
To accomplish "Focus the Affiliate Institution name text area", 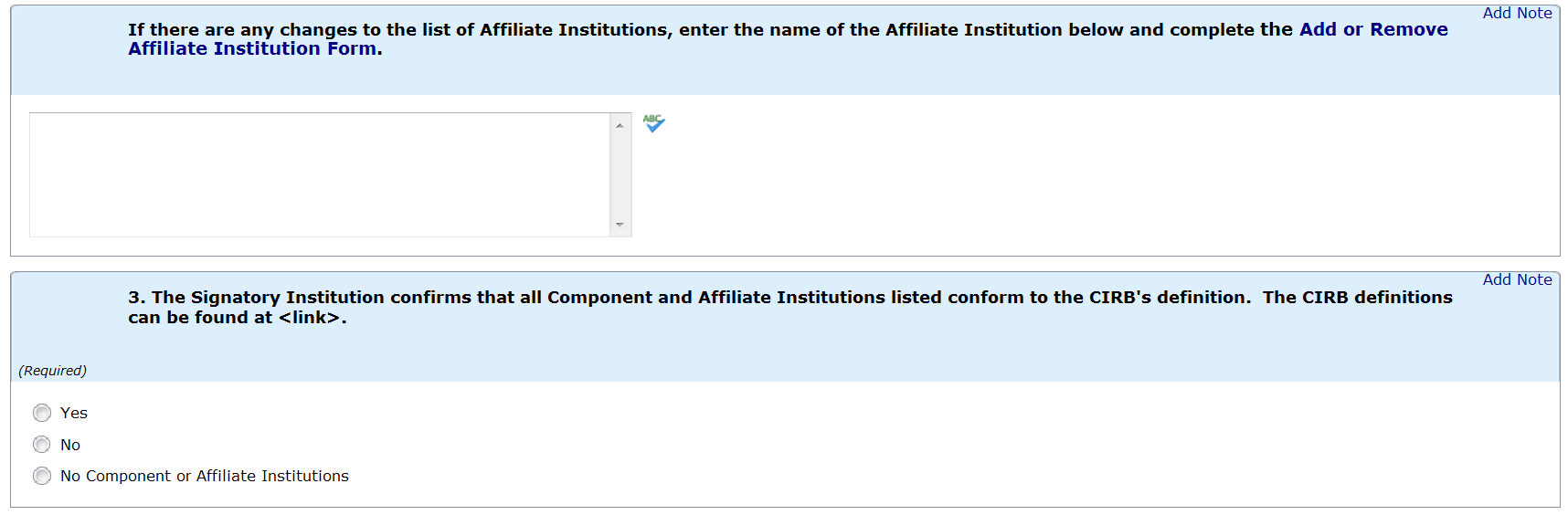I will [320, 174].
